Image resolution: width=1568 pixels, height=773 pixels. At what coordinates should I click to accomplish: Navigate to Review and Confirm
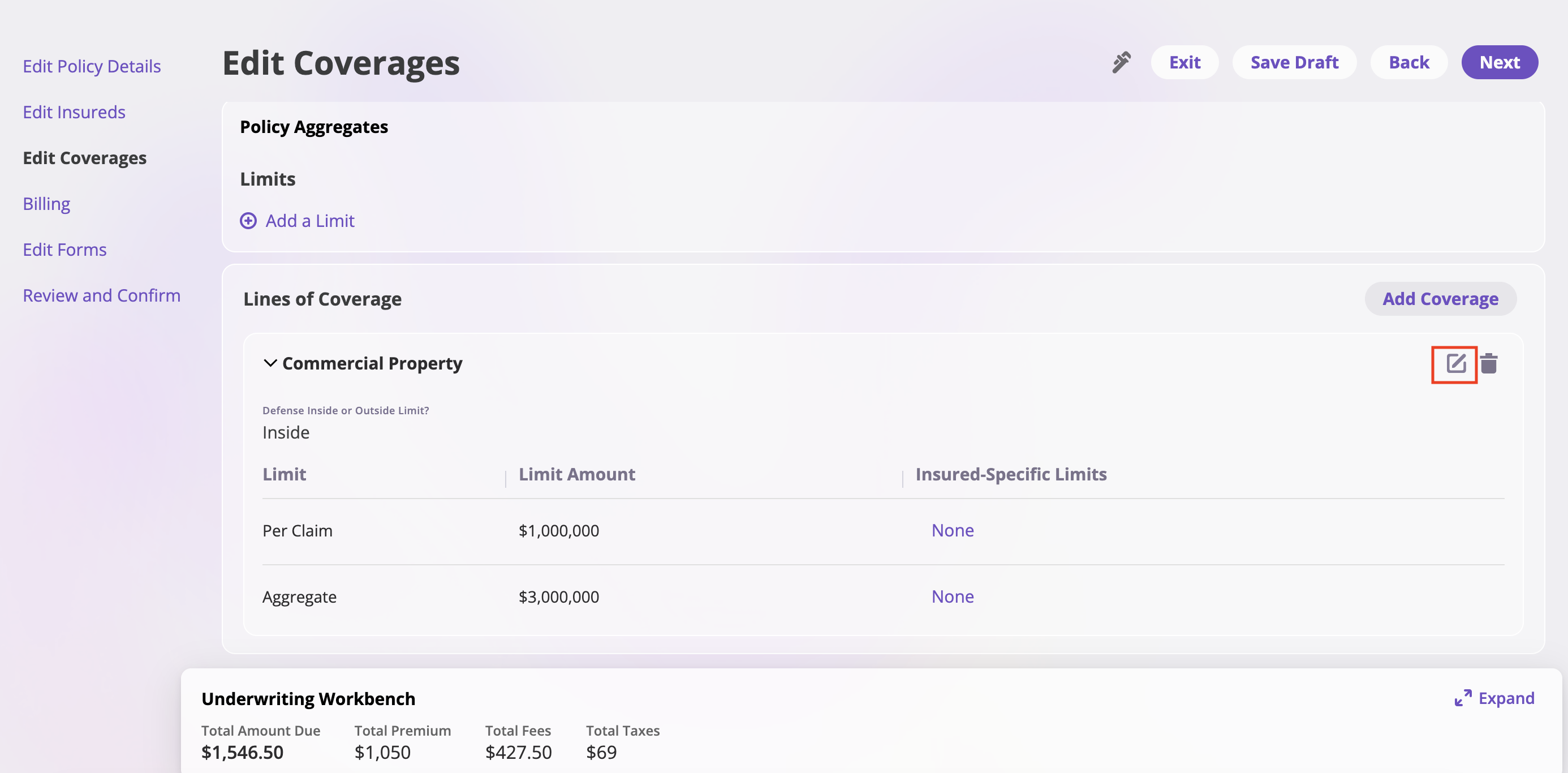[102, 295]
